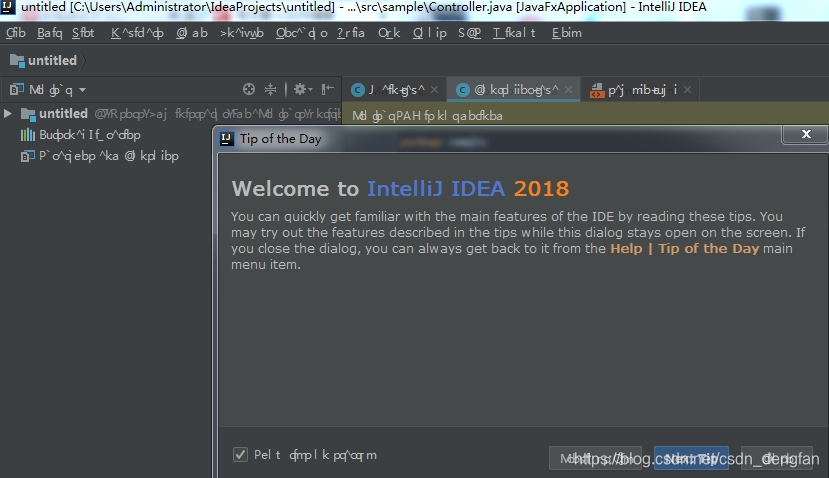Click the IntelliJ IDEA icon in window title bar
The height and width of the screenshot is (478, 829).
click(x=7, y=7)
